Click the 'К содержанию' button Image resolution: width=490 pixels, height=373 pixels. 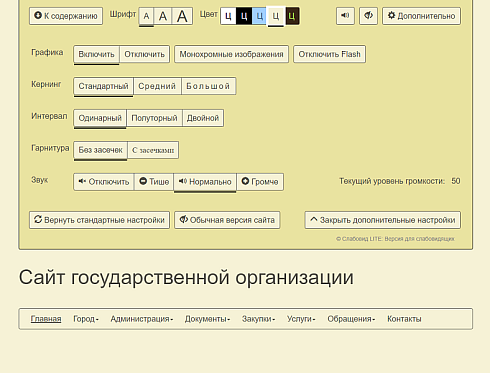[66, 16]
